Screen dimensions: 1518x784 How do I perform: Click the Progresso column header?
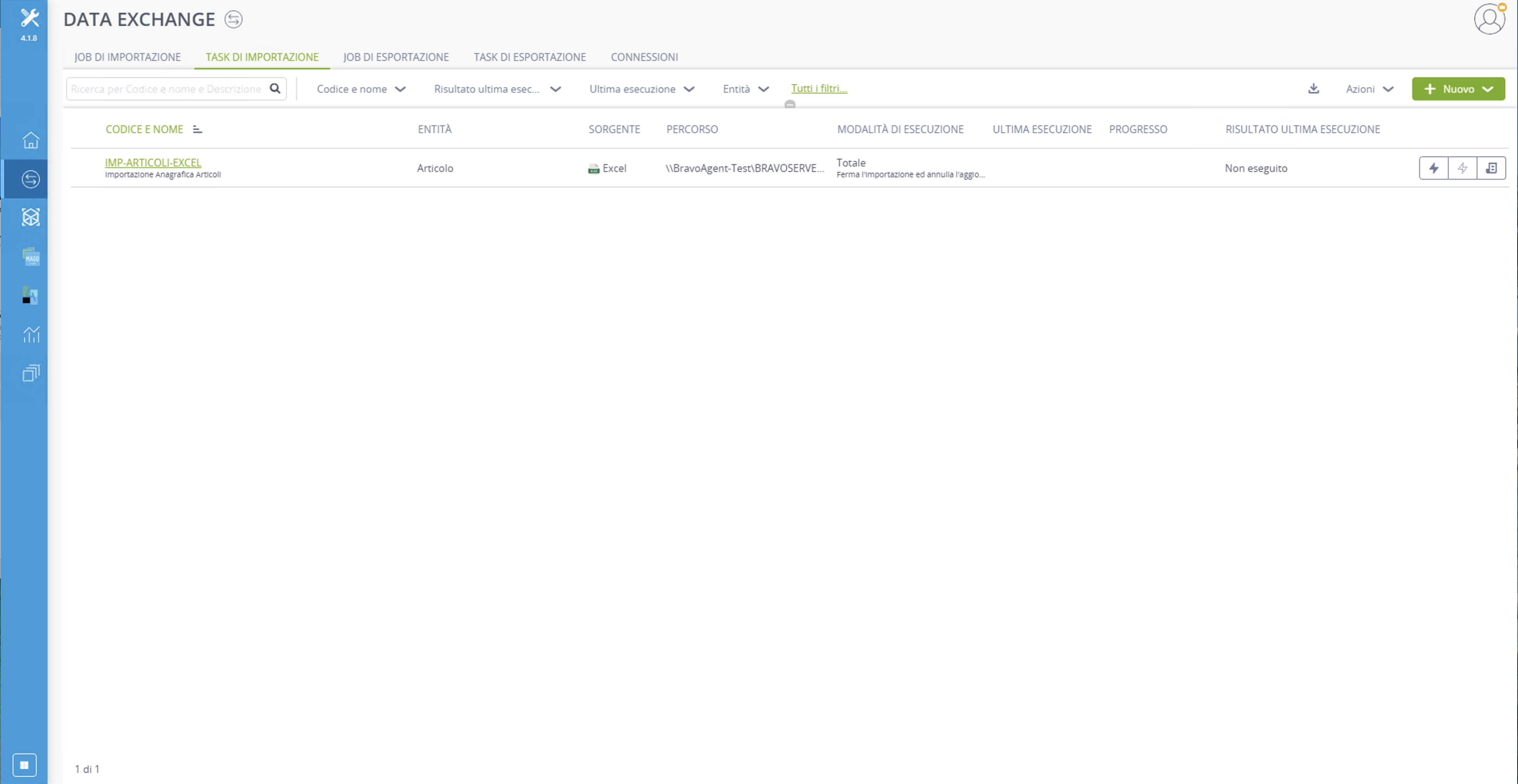[x=1138, y=129]
